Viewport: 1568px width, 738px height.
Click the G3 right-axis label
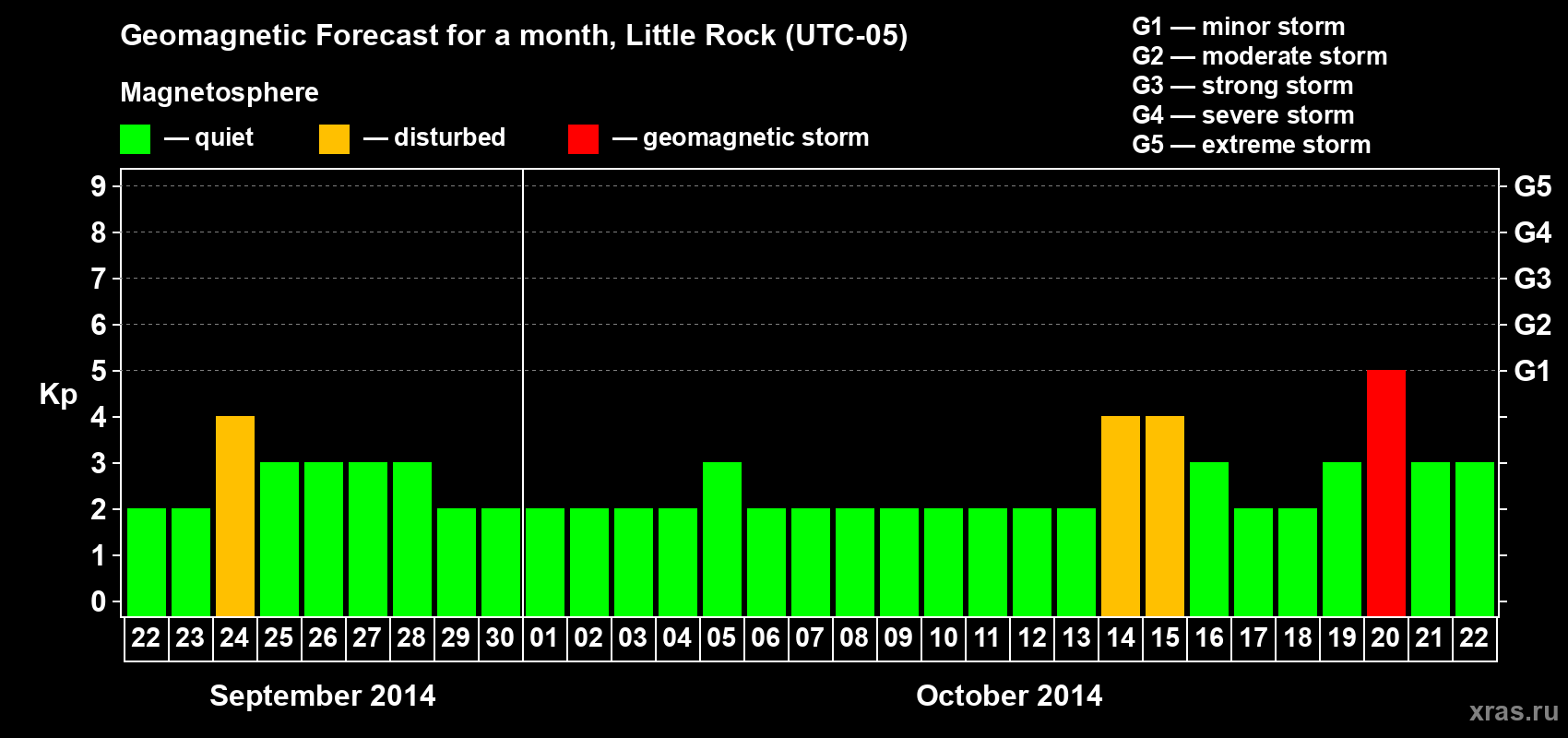click(1532, 279)
